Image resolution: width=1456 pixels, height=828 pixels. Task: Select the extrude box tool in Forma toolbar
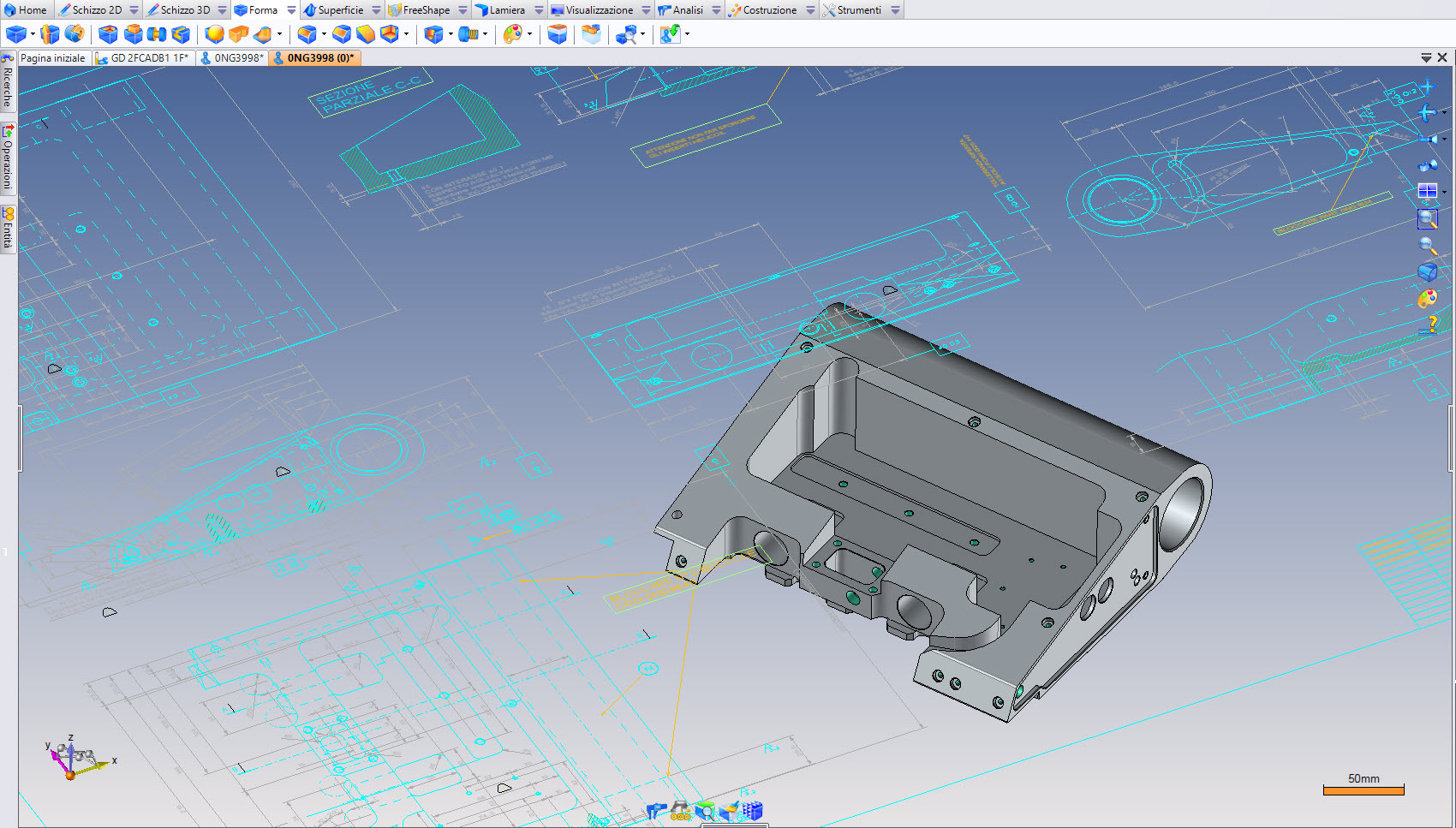click(16, 34)
